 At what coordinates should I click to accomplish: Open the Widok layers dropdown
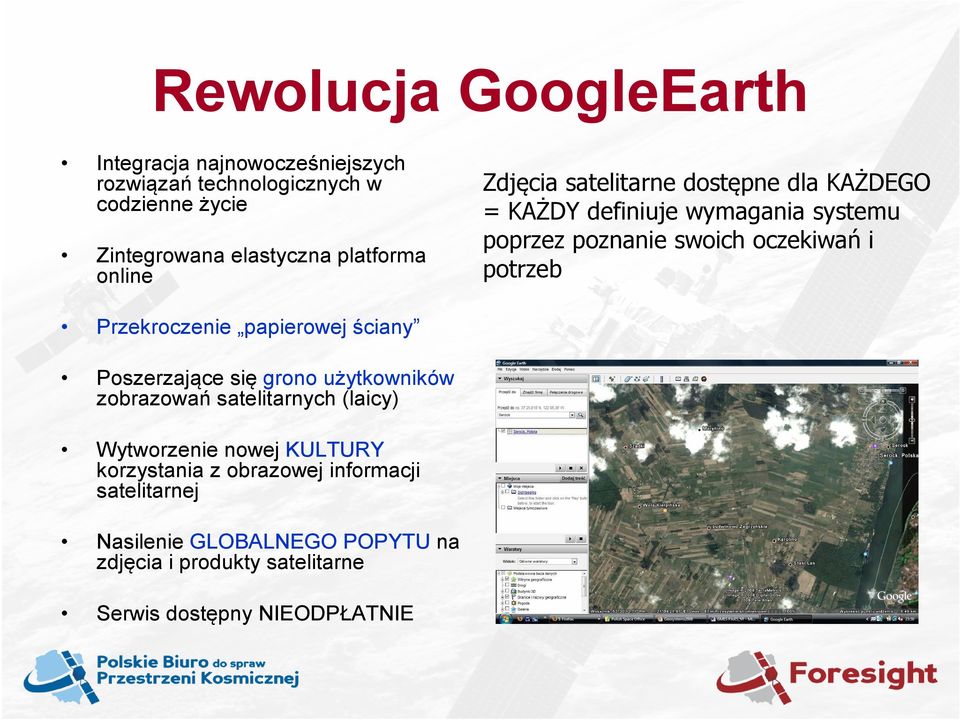coord(547,561)
